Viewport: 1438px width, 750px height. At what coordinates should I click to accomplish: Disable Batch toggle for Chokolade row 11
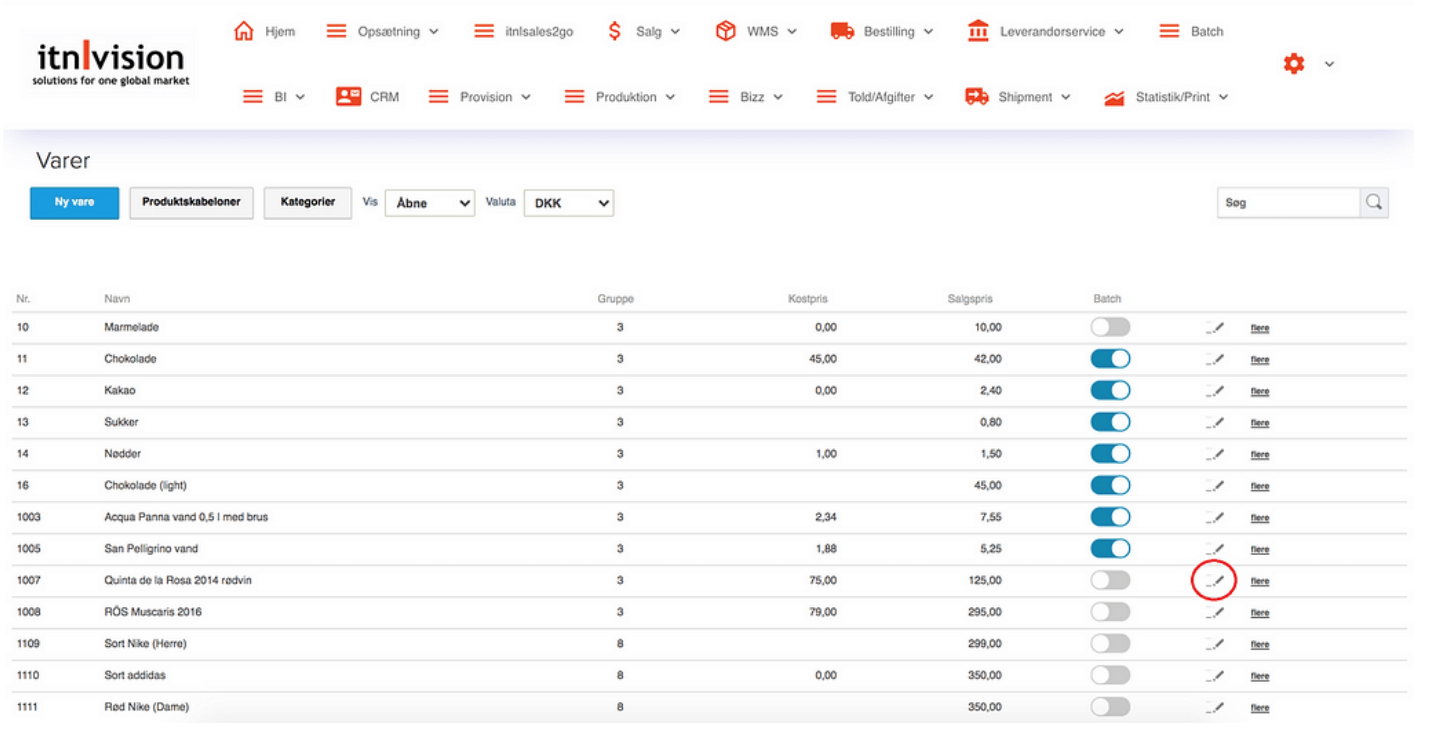[x=1110, y=359]
